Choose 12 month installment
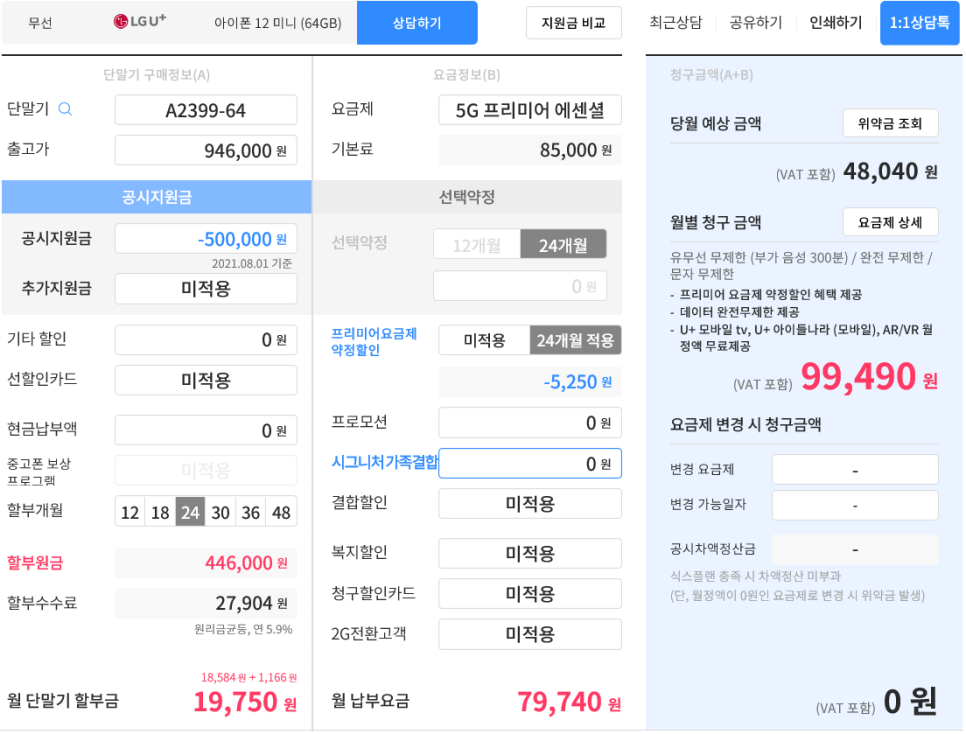966x734 pixels. pos(130,512)
